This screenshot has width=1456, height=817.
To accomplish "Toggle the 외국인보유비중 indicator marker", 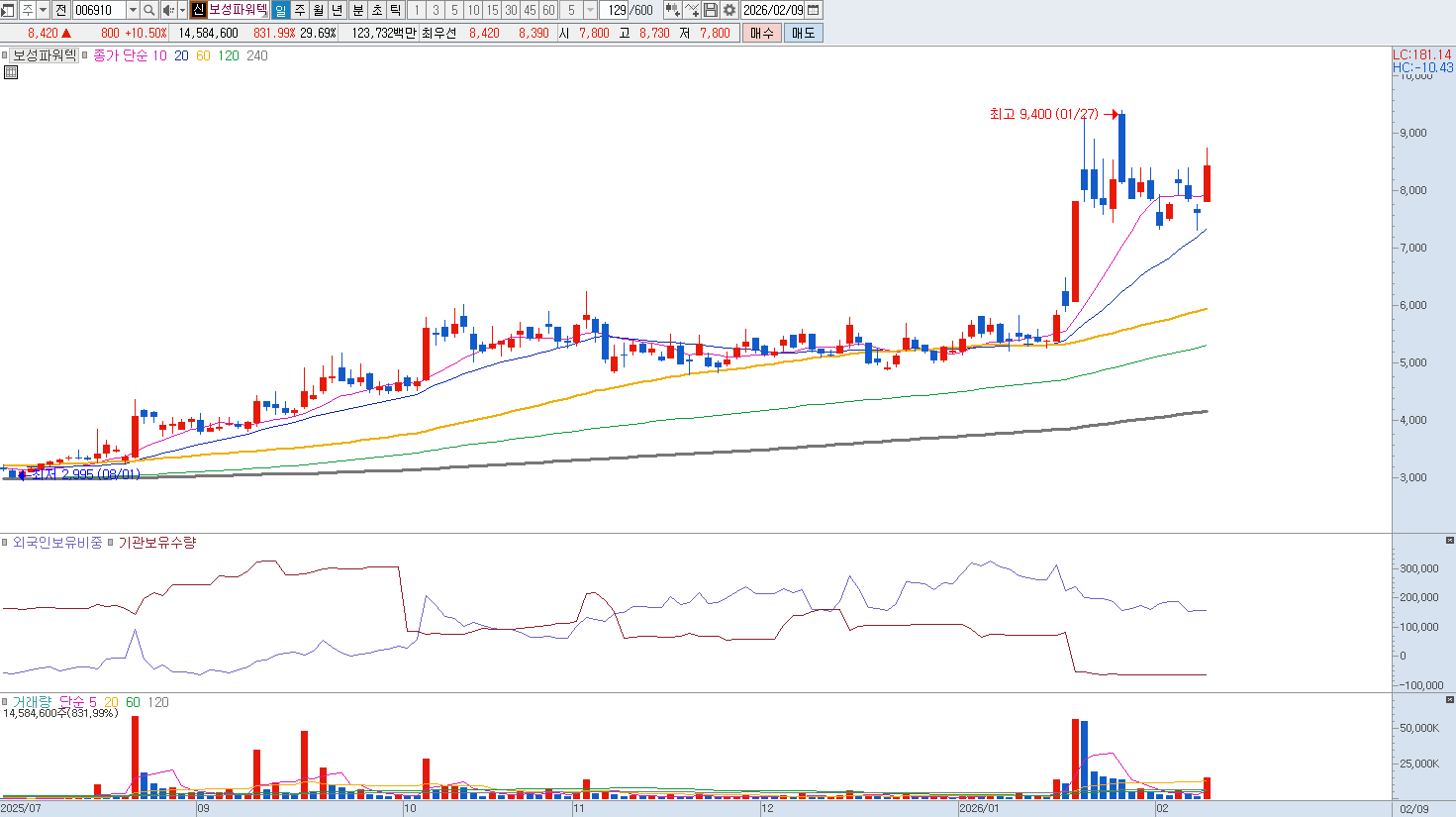I will pos(5,543).
